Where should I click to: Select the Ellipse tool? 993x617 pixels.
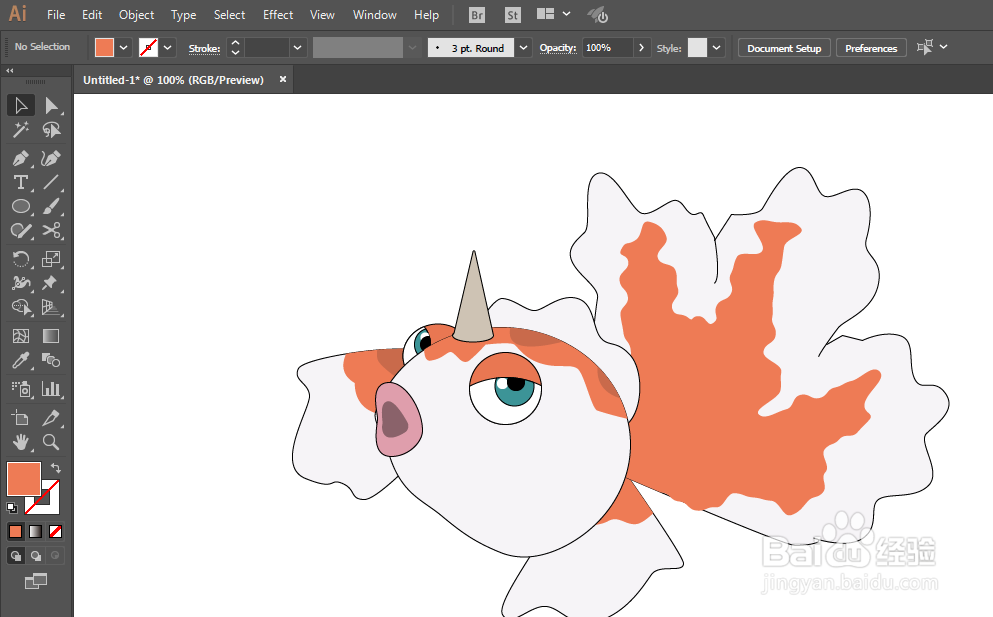click(21, 207)
